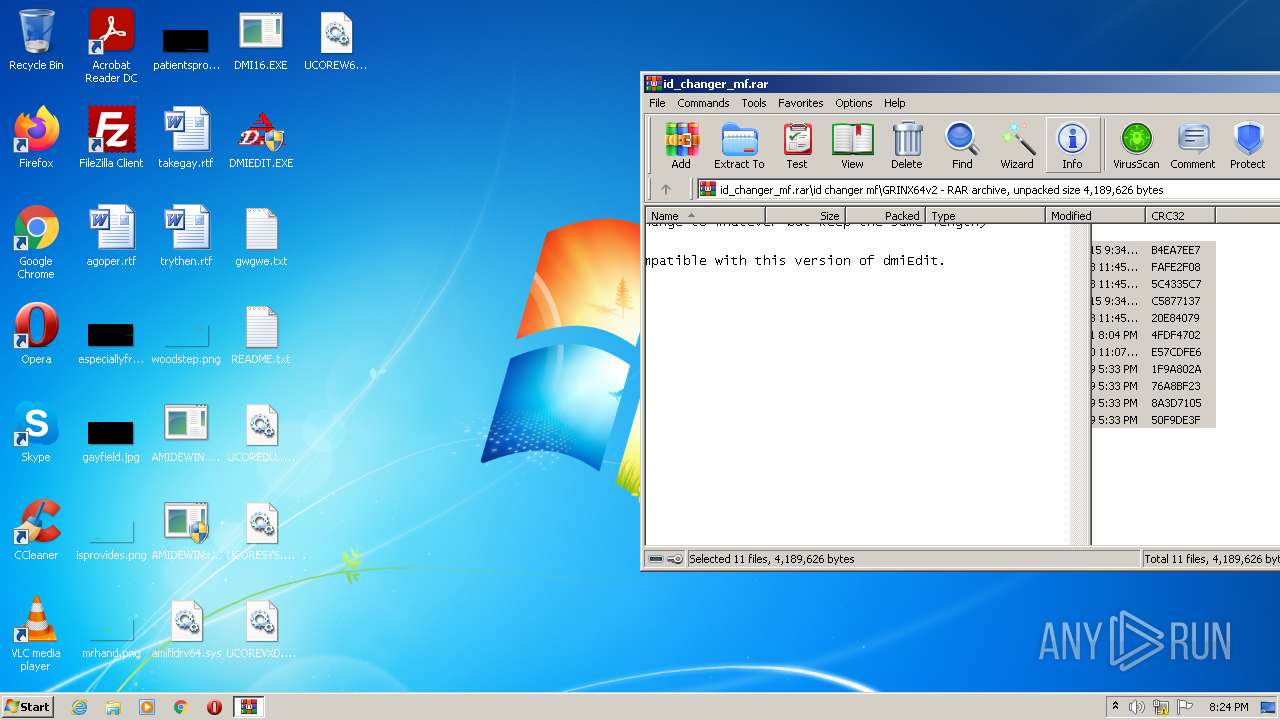Open the Start menu
The width and height of the screenshot is (1280, 720).
tap(28, 706)
